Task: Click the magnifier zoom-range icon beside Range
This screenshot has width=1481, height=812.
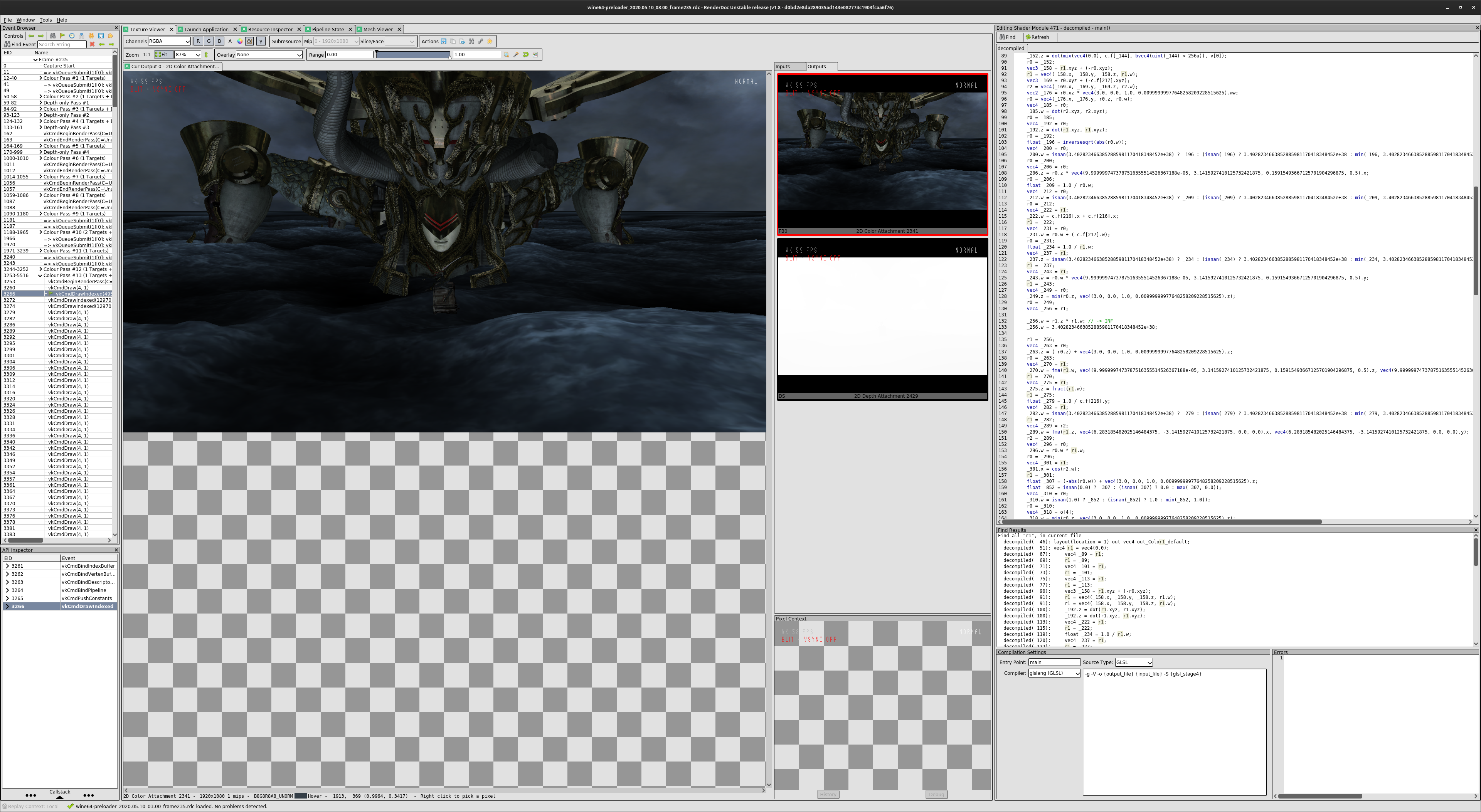Action: pos(507,55)
